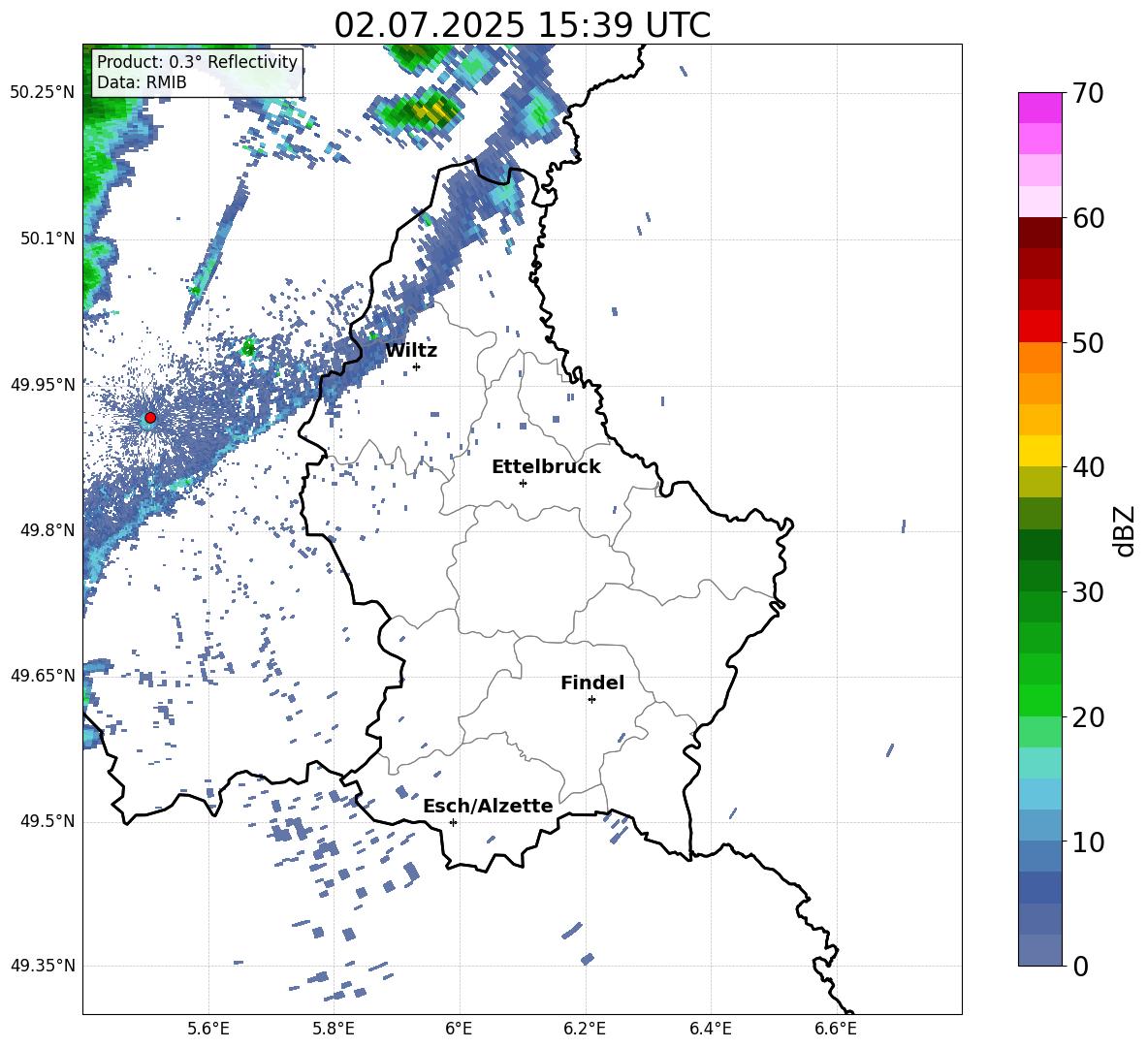Click the 10 tick label on colorbar

[1088, 842]
